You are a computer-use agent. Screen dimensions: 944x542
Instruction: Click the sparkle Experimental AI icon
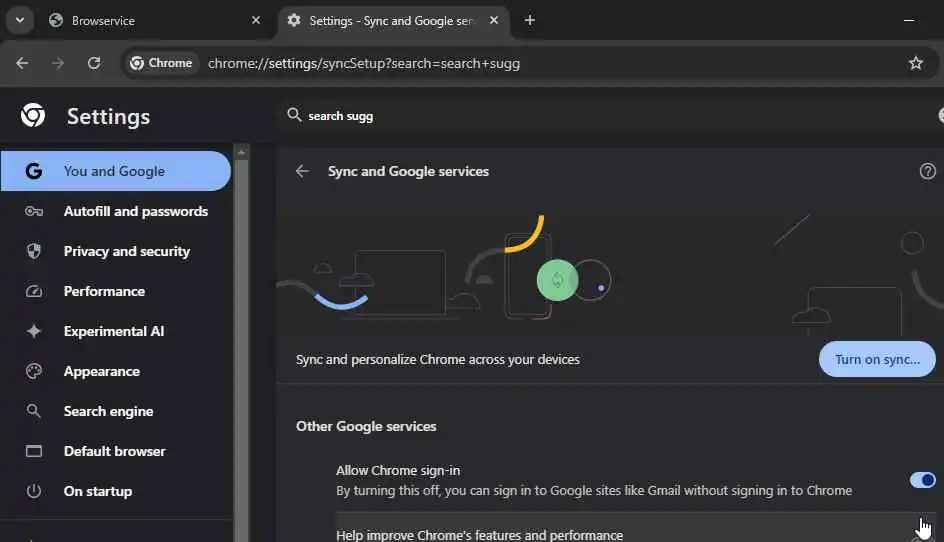[34, 331]
